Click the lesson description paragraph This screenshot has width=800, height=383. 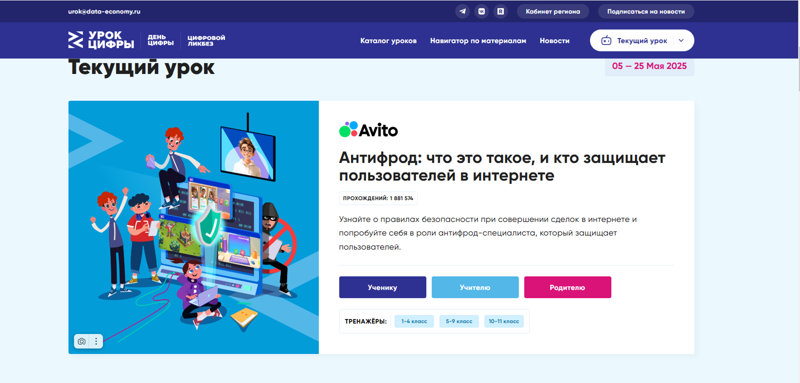[488, 233]
